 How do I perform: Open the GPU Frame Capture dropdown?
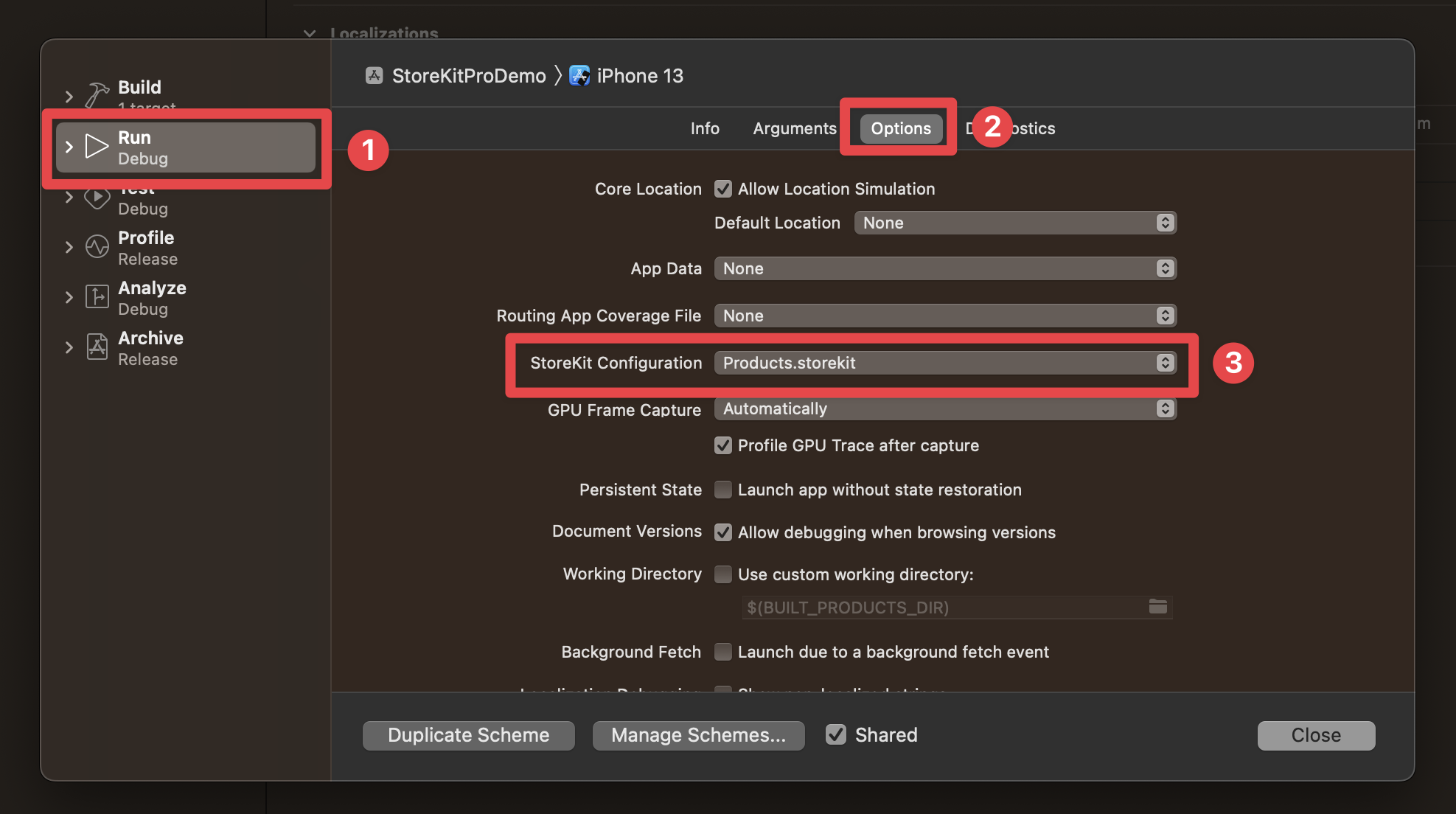pos(945,408)
